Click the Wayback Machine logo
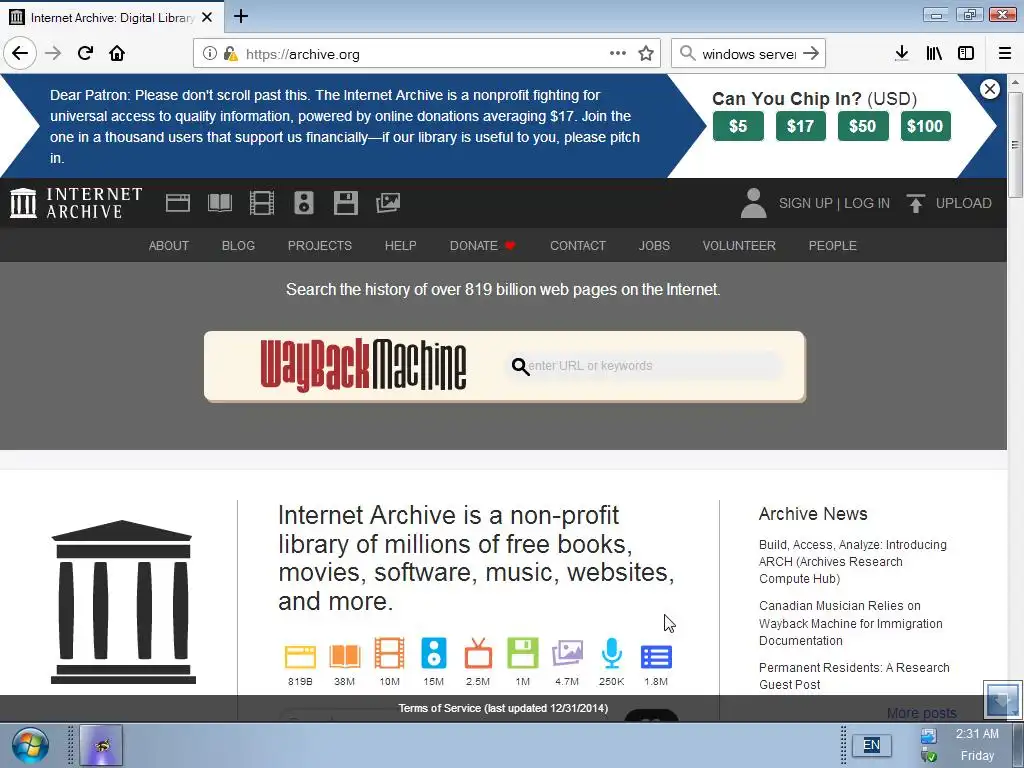1024x768 pixels. coord(363,366)
